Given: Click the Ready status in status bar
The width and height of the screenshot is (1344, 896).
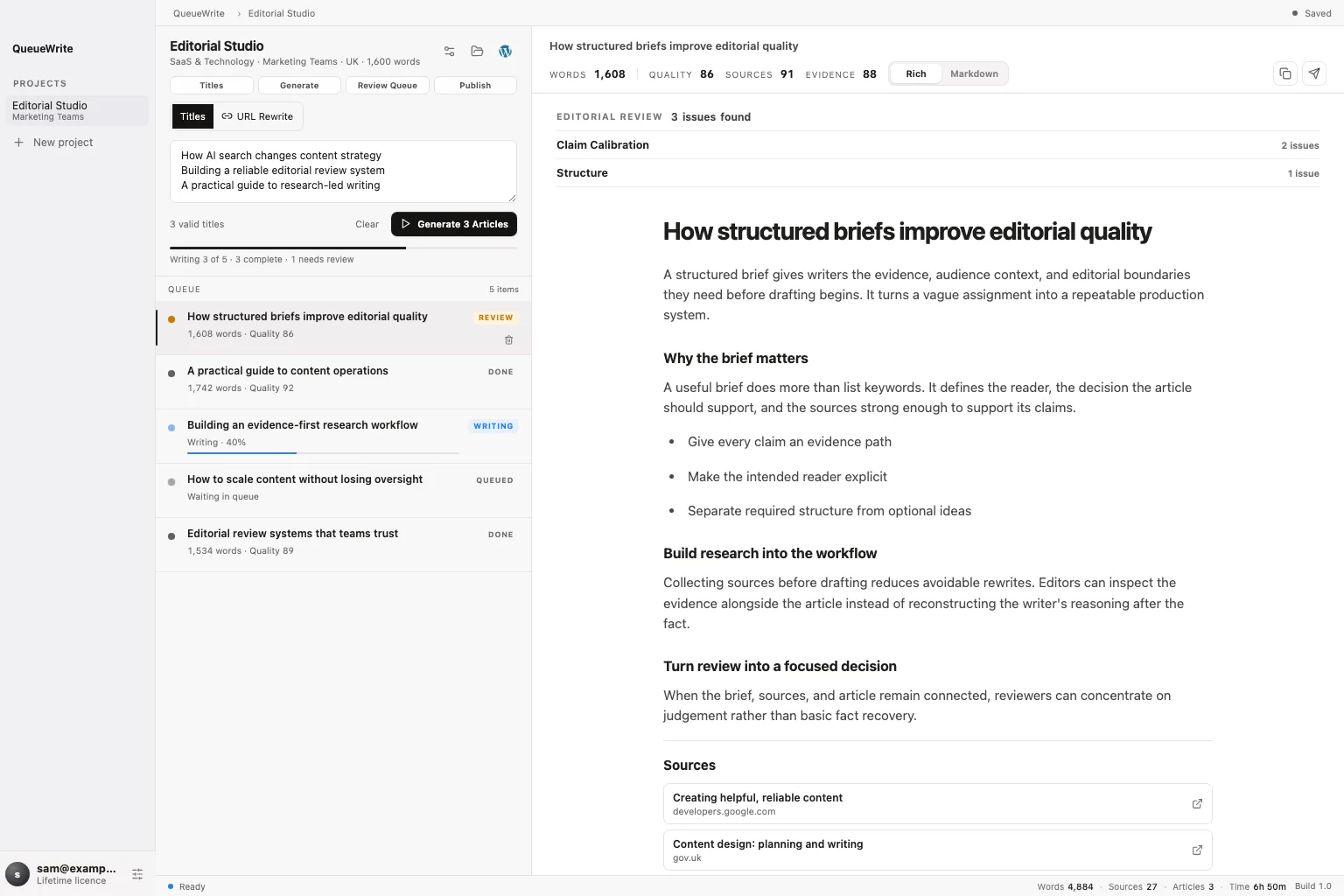Looking at the screenshot, I should click(x=186, y=886).
